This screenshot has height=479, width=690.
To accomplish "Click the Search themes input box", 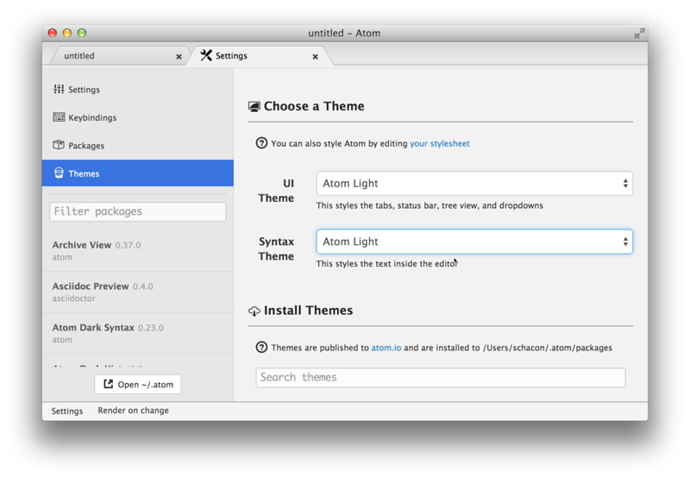I will click(x=440, y=378).
